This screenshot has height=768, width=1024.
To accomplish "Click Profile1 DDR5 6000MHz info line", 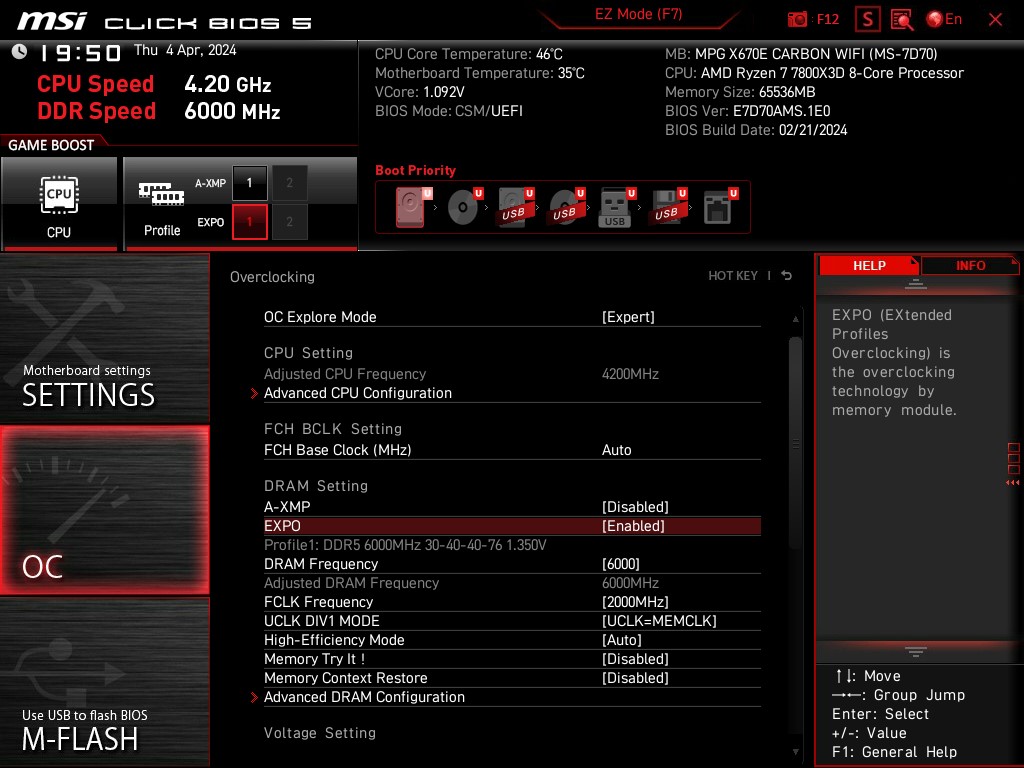I will click(405, 545).
